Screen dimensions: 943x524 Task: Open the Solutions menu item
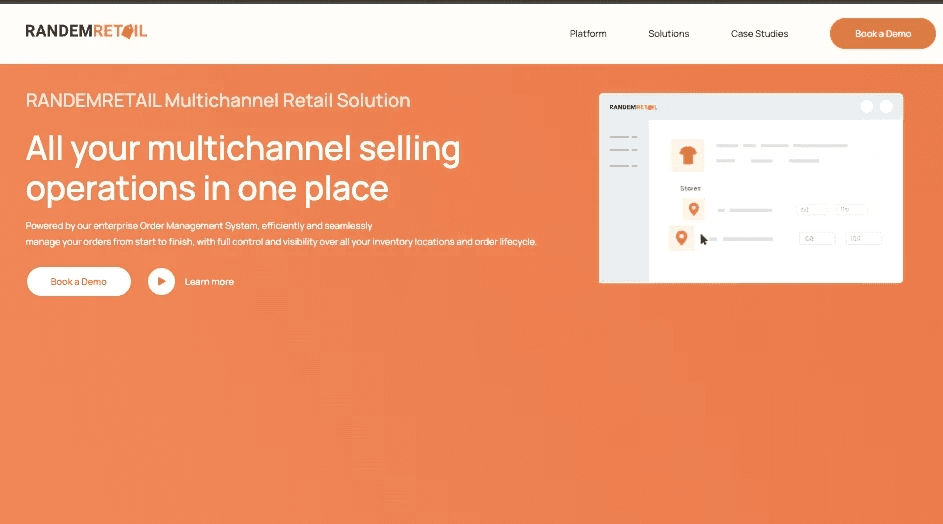click(x=668, y=34)
